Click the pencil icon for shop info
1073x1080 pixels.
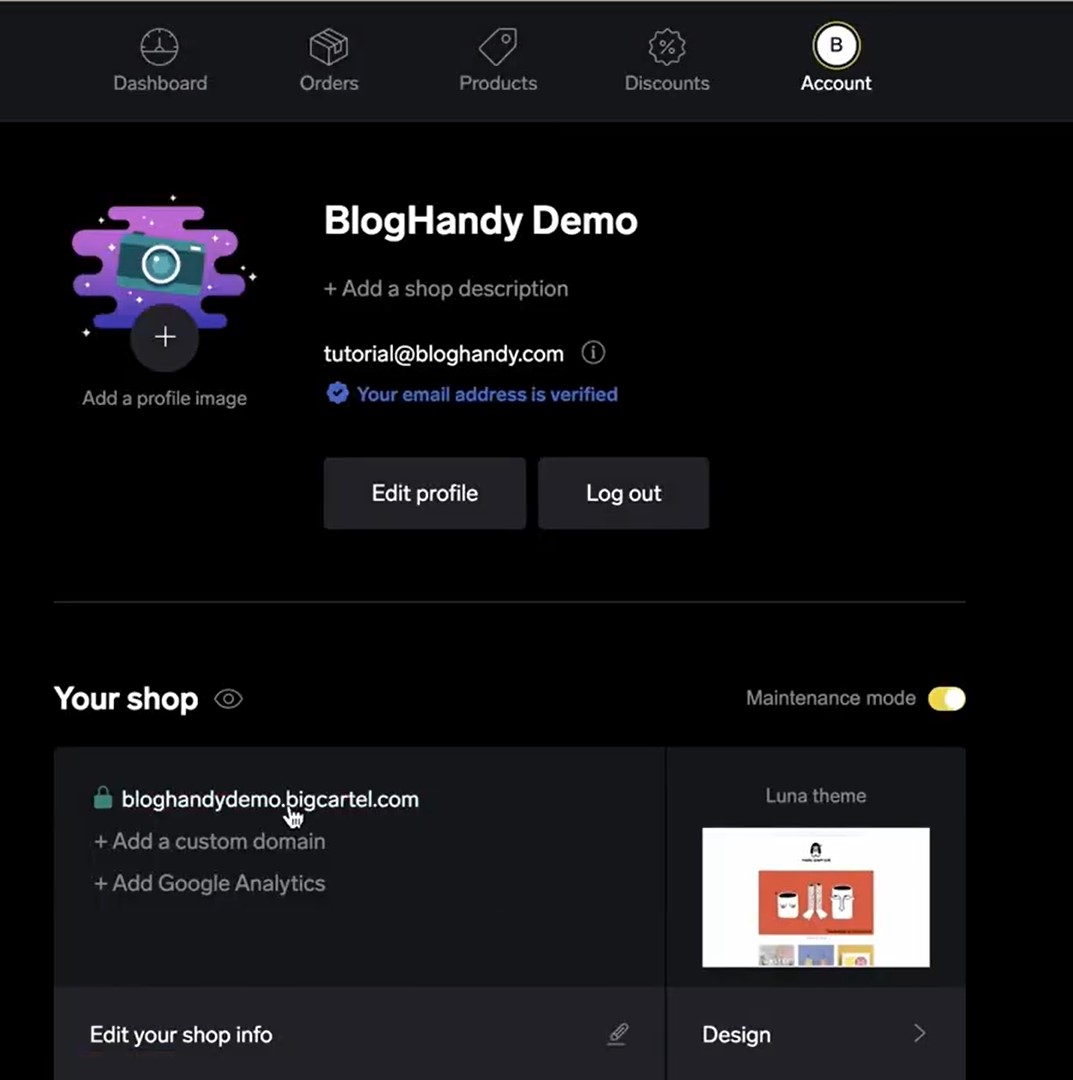[x=618, y=1033]
